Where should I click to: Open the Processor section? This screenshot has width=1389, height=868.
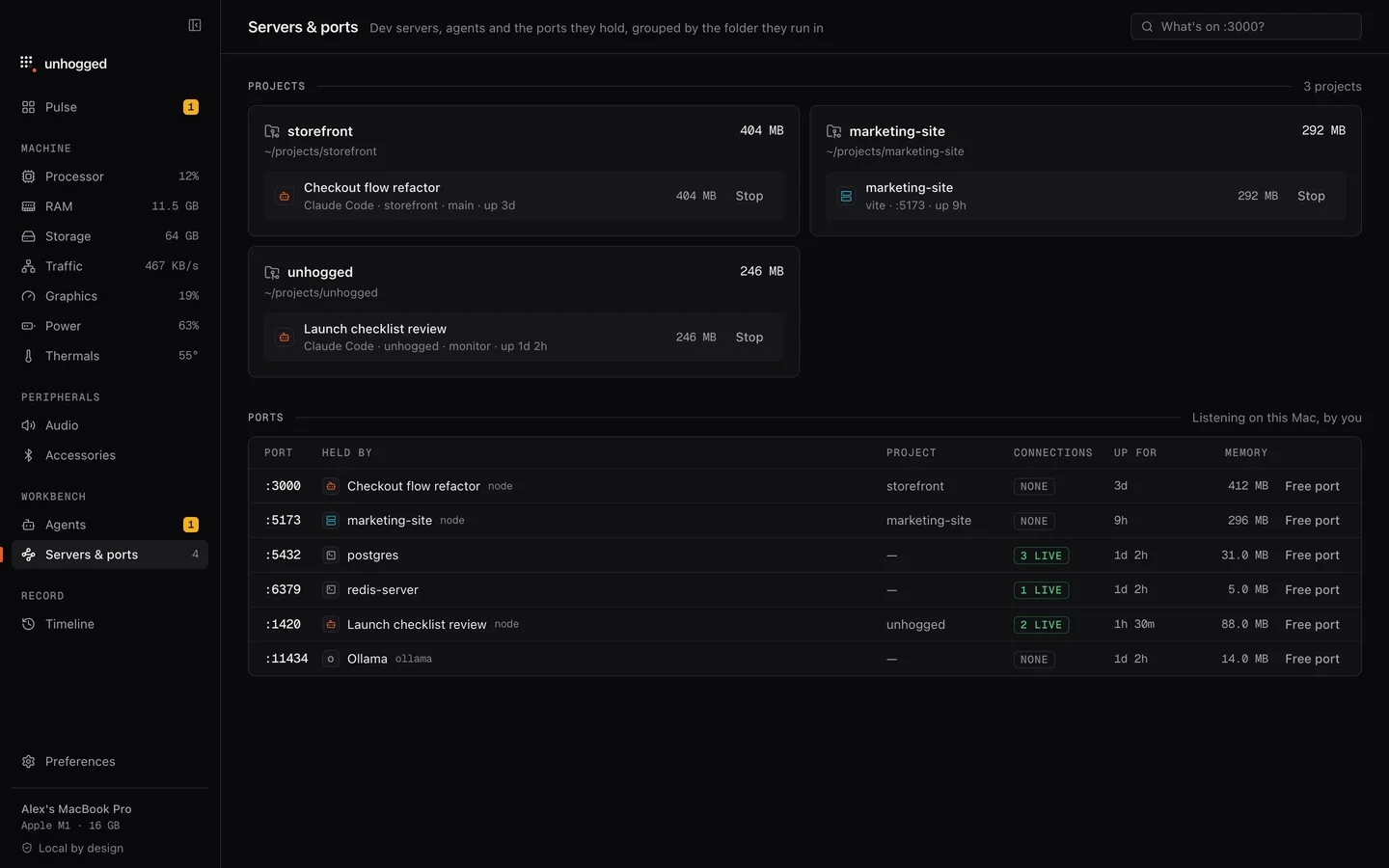click(110, 176)
